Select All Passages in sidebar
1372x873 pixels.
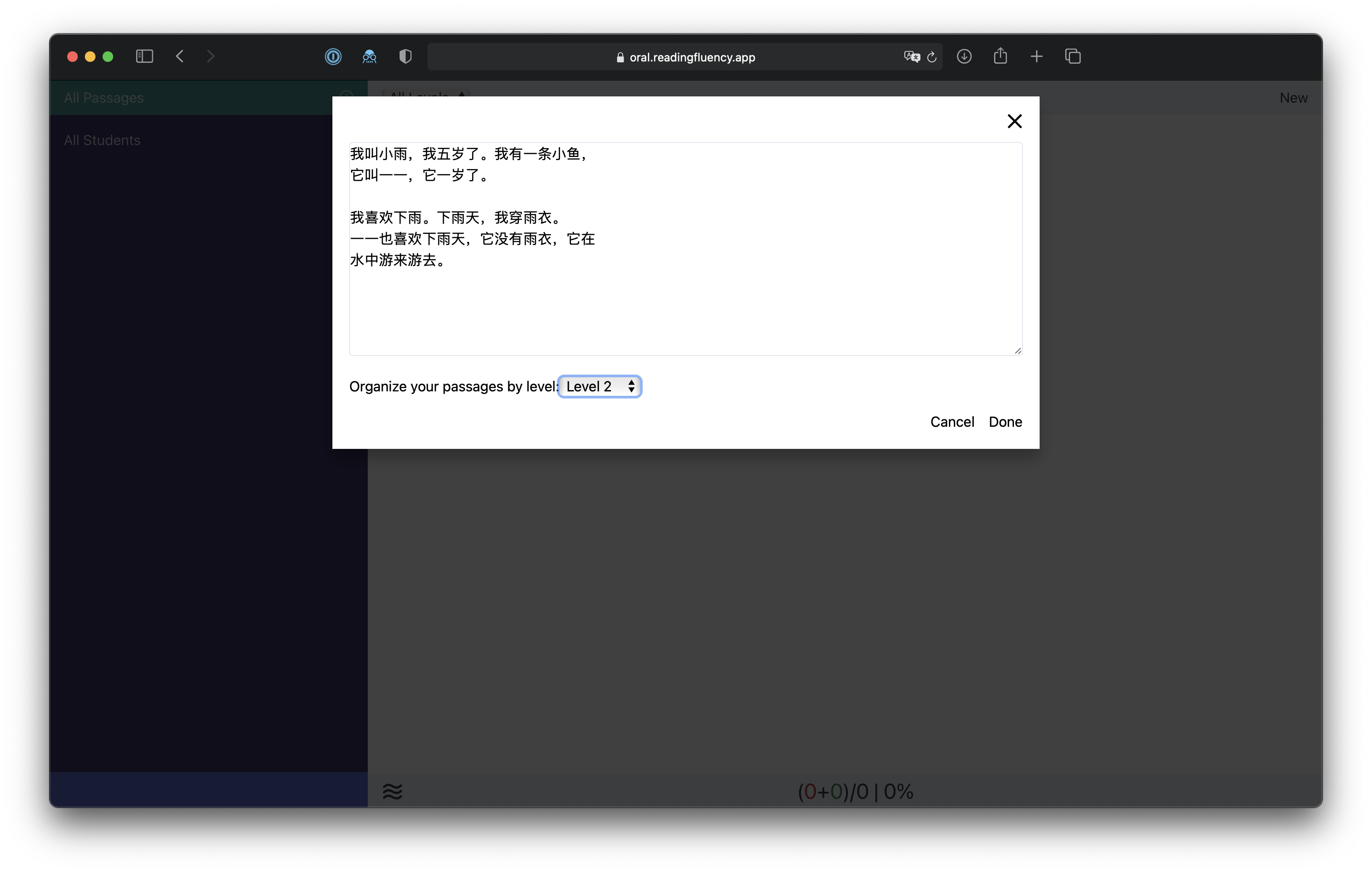pos(104,97)
